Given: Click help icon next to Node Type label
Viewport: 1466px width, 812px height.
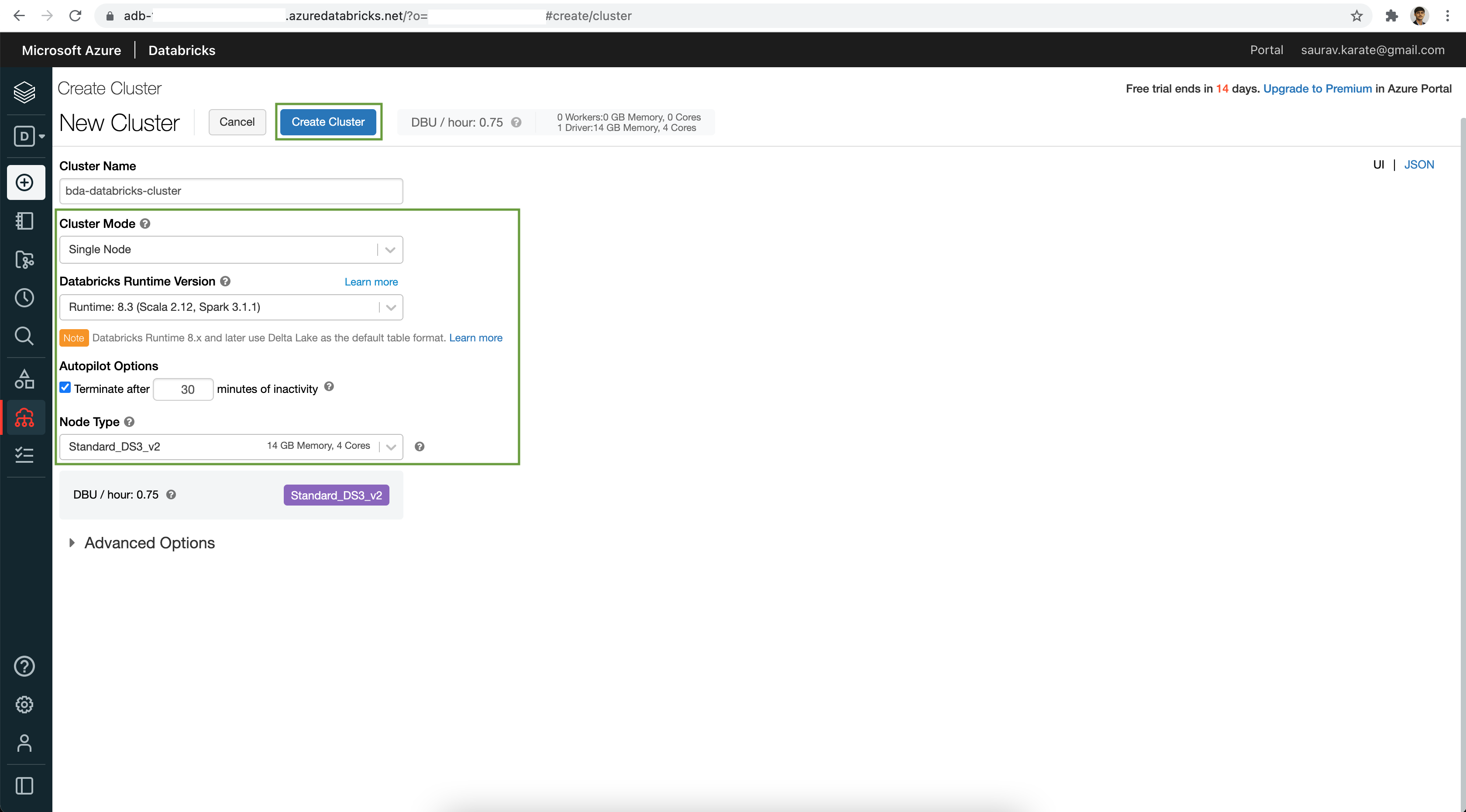Looking at the screenshot, I should point(129,422).
